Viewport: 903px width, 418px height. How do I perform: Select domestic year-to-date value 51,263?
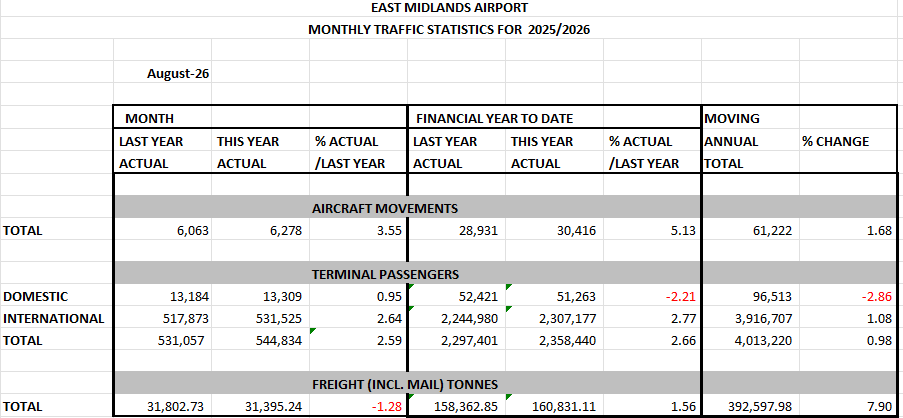click(x=576, y=297)
